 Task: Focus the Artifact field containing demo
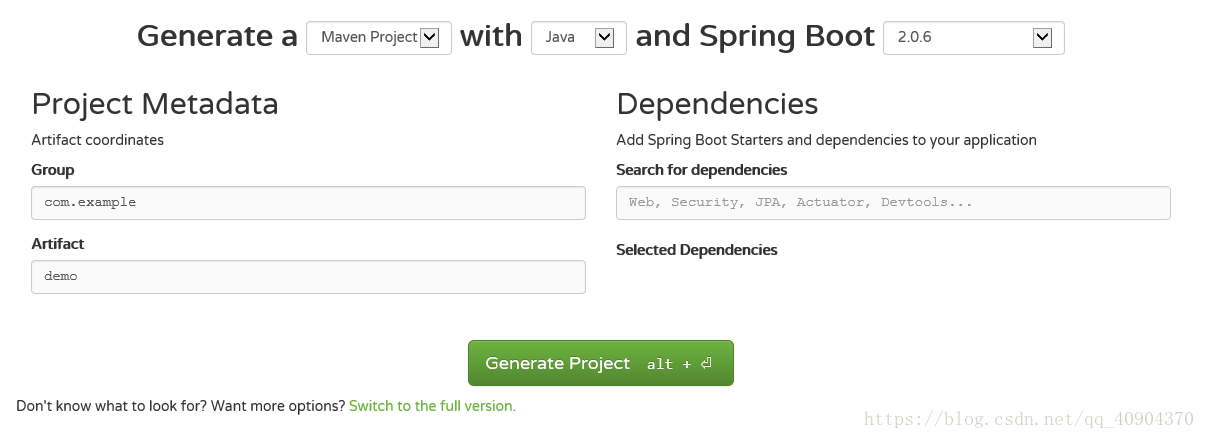pyautogui.click(x=308, y=277)
